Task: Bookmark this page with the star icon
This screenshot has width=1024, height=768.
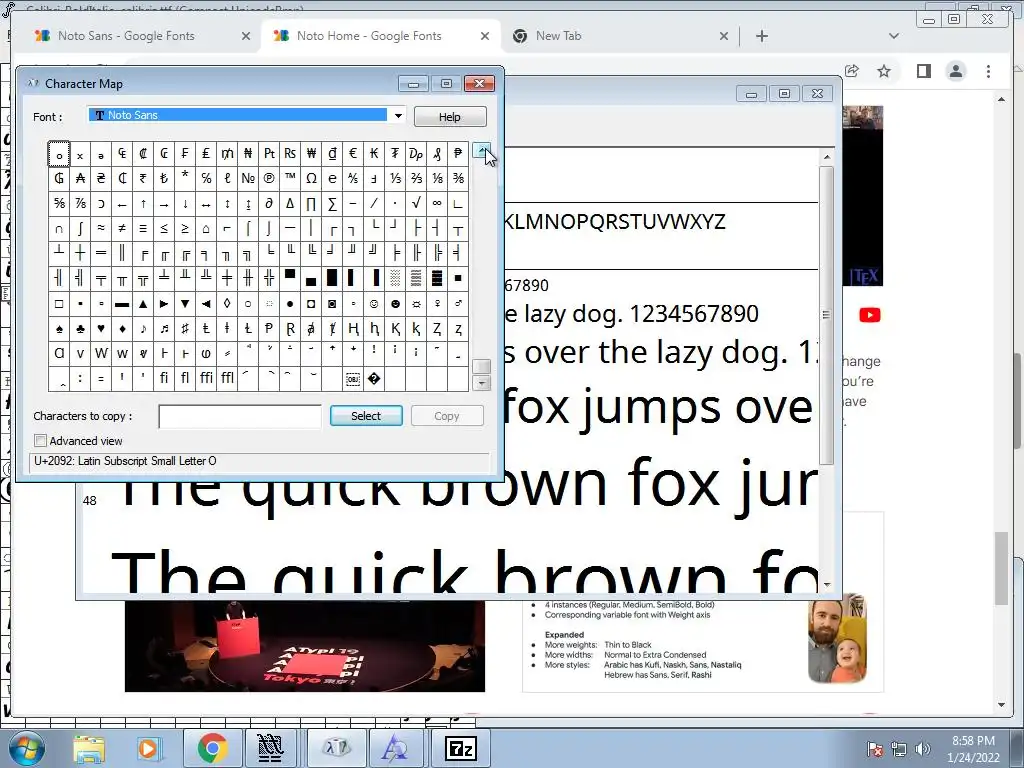Action: pos(884,71)
